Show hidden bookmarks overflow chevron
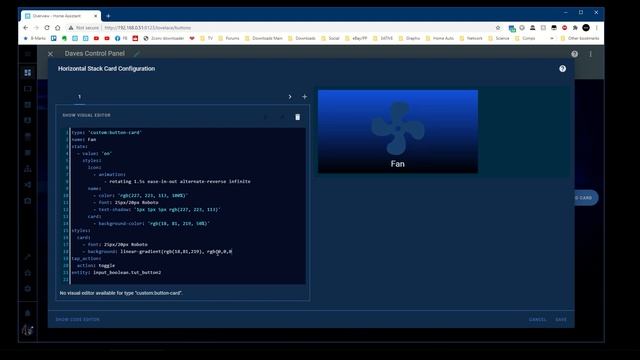640x360 pixels. point(552,38)
